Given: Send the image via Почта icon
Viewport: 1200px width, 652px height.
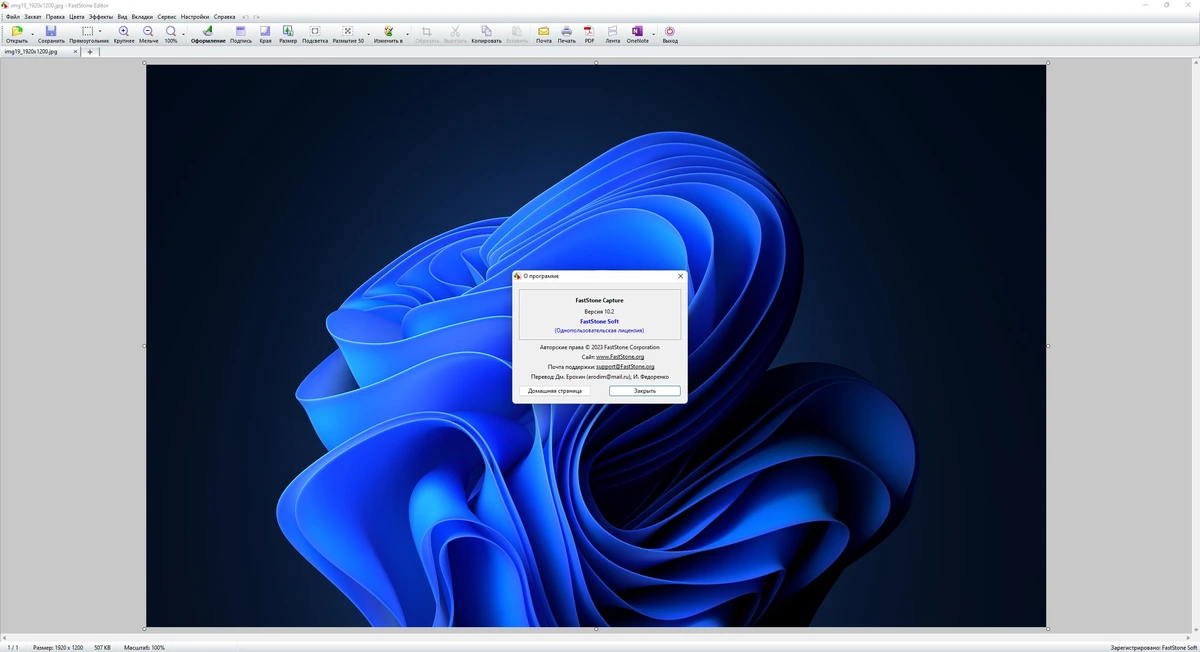Looking at the screenshot, I should (544, 34).
